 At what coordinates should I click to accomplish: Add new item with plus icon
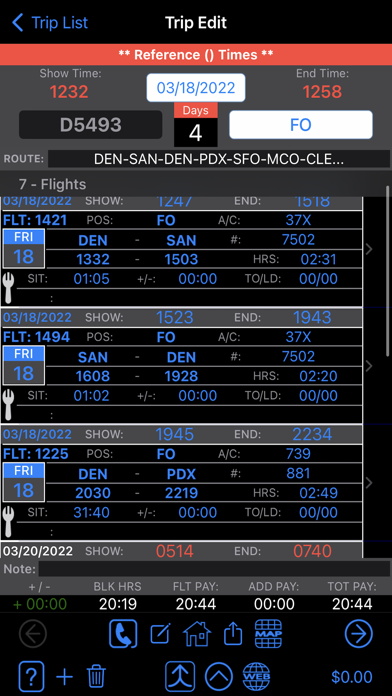[x=64, y=677]
